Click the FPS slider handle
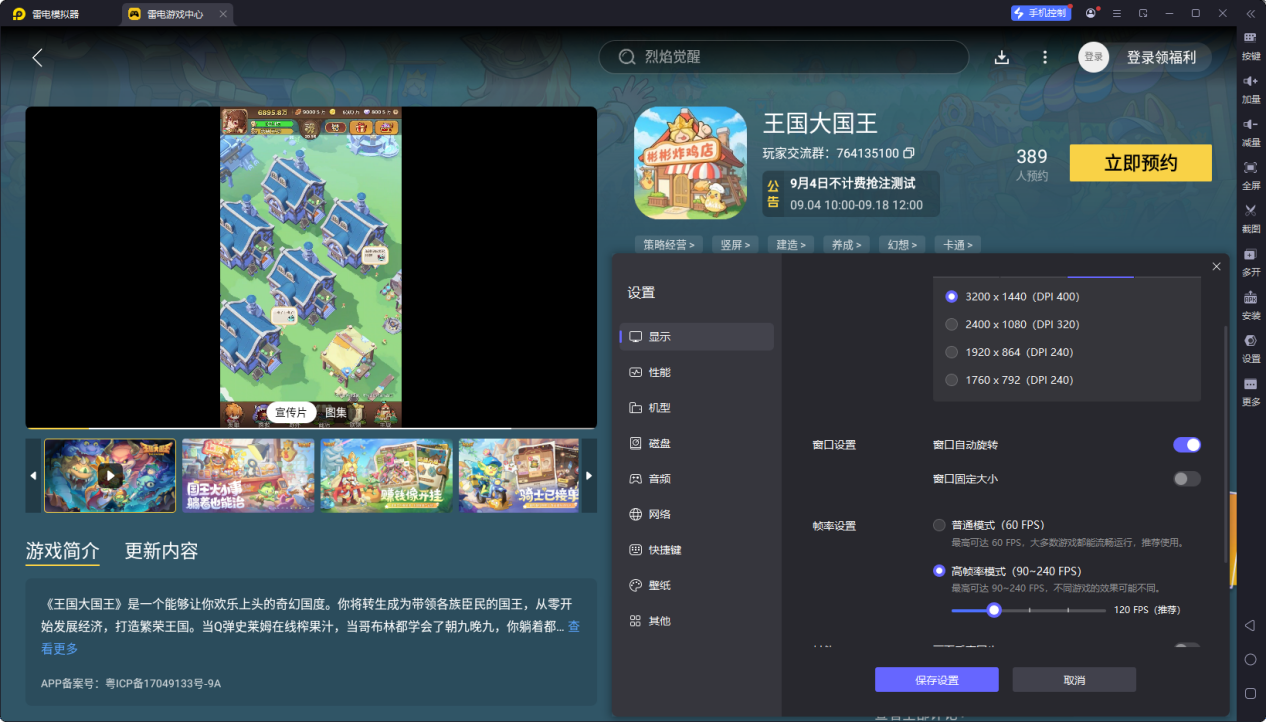 coord(994,609)
